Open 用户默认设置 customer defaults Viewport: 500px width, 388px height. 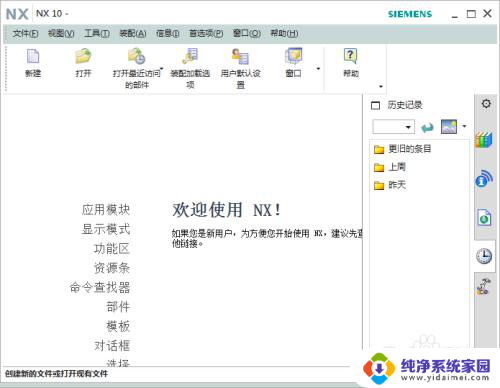point(240,57)
